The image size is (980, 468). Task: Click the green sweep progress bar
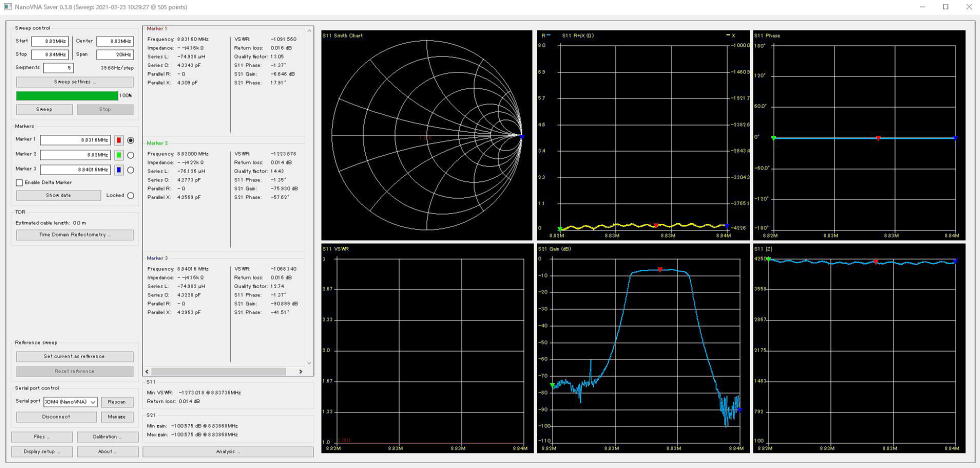tap(67, 96)
